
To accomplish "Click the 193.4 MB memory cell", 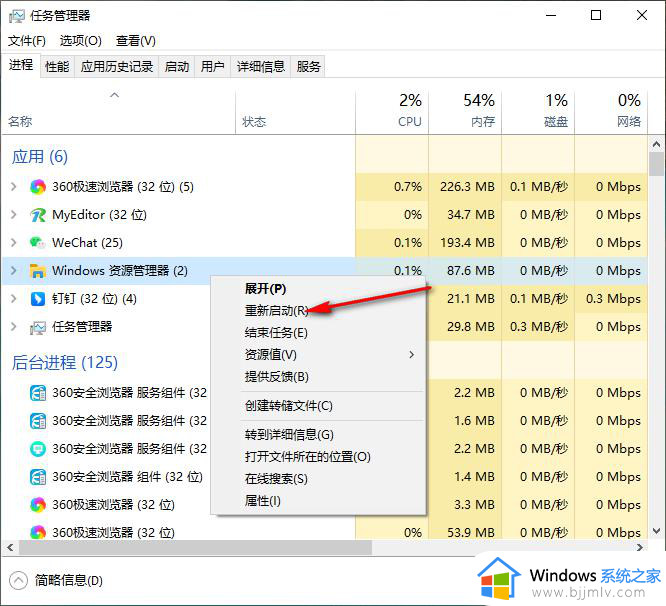I will point(467,243).
